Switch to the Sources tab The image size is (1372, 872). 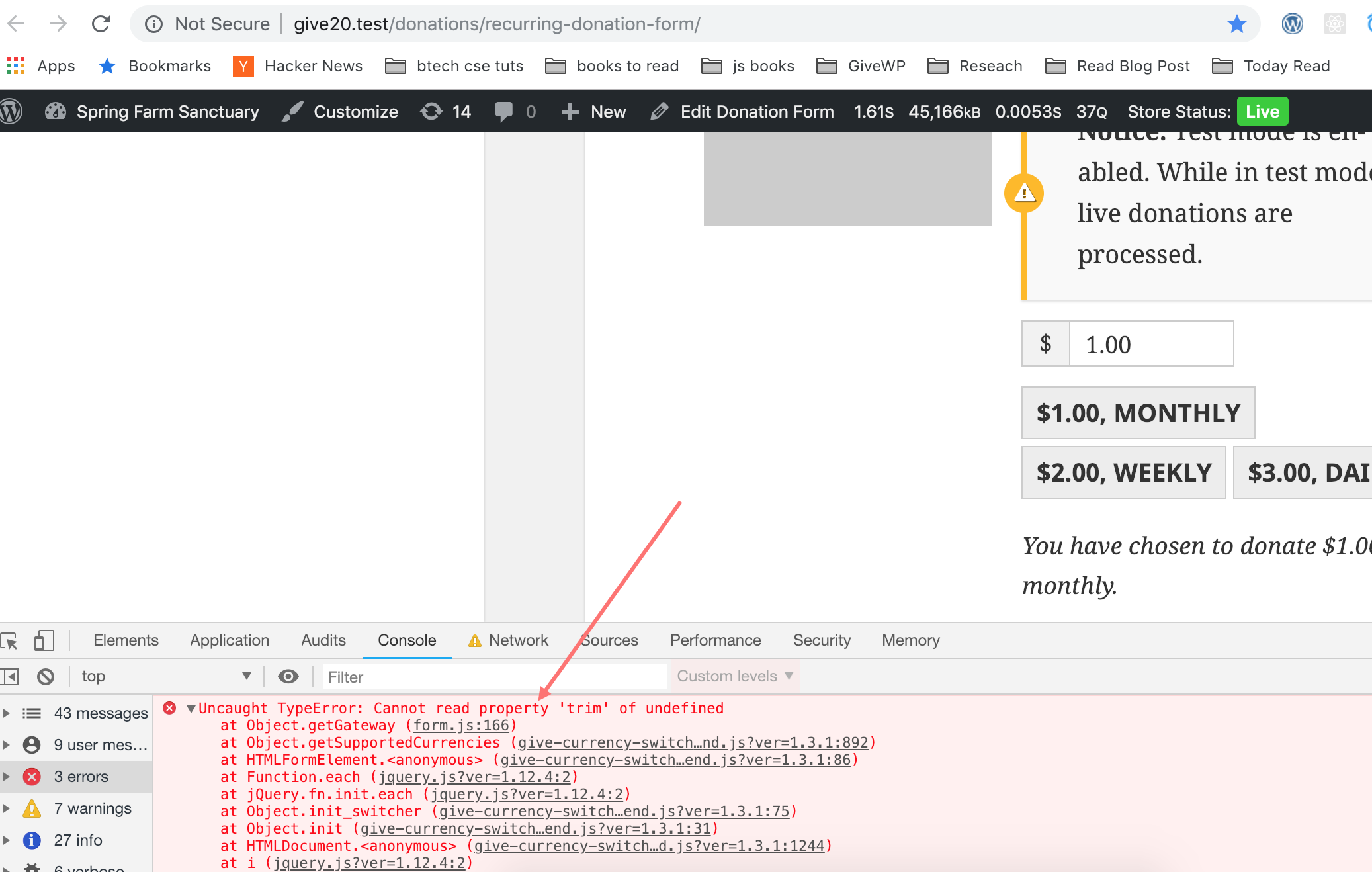pyautogui.click(x=609, y=640)
